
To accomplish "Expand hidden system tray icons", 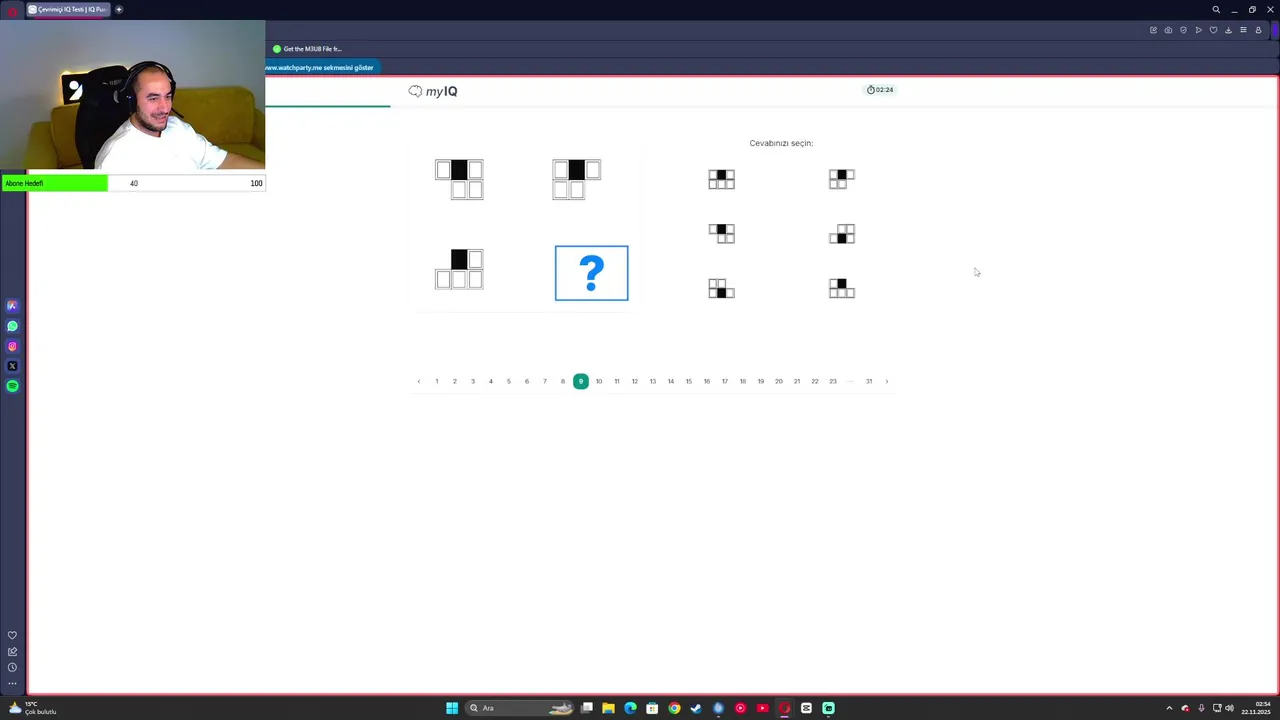I will pyautogui.click(x=1169, y=708).
